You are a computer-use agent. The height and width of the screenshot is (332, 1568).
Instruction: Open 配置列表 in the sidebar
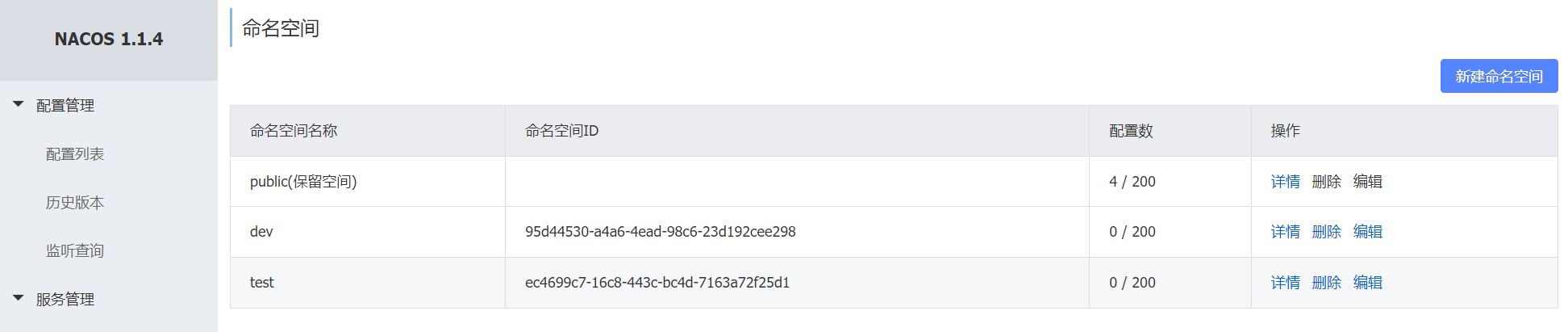pos(75,153)
